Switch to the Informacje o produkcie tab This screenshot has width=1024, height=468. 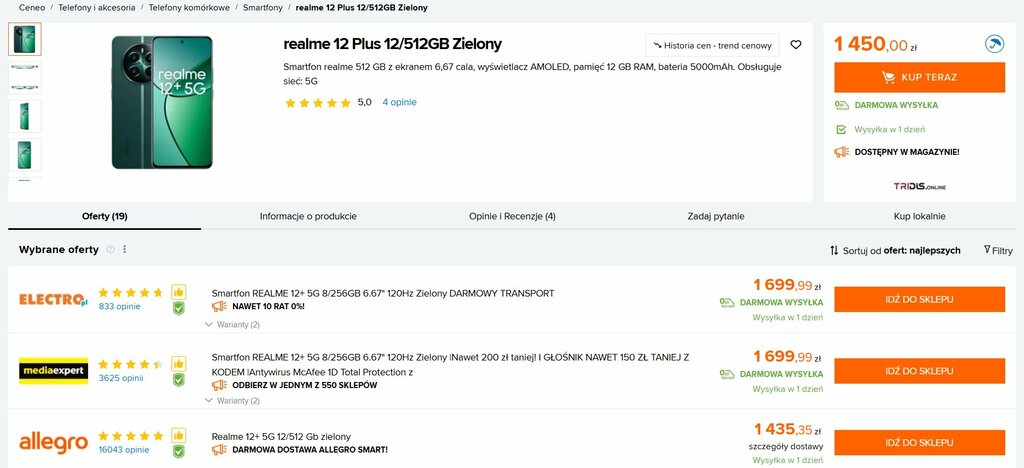[308, 216]
